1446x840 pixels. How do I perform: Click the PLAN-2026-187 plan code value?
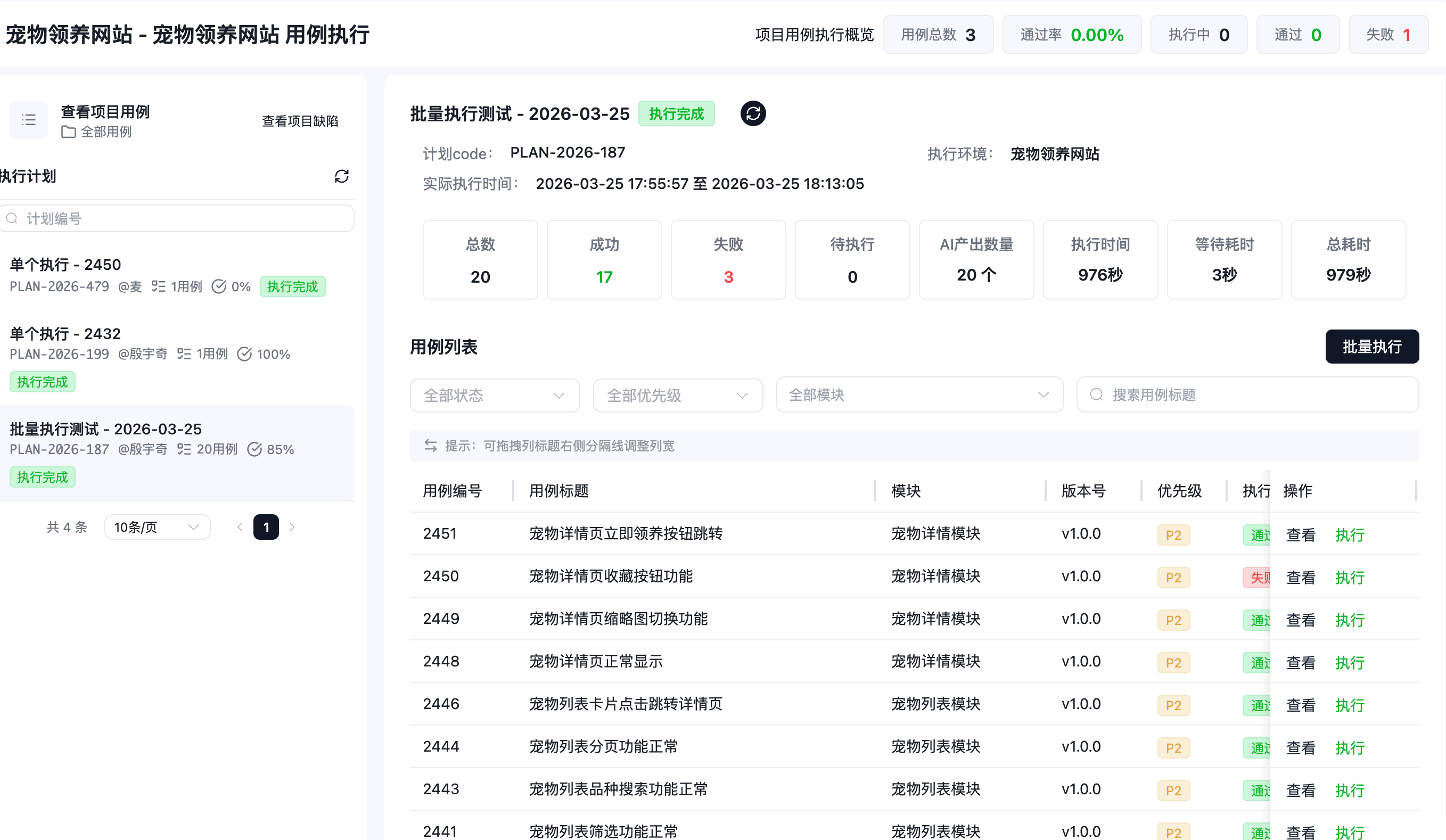[x=568, y=152]
